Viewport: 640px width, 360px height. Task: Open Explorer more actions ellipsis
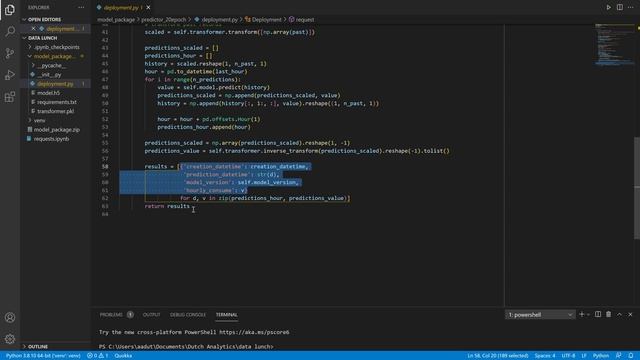tap(81, 7)
